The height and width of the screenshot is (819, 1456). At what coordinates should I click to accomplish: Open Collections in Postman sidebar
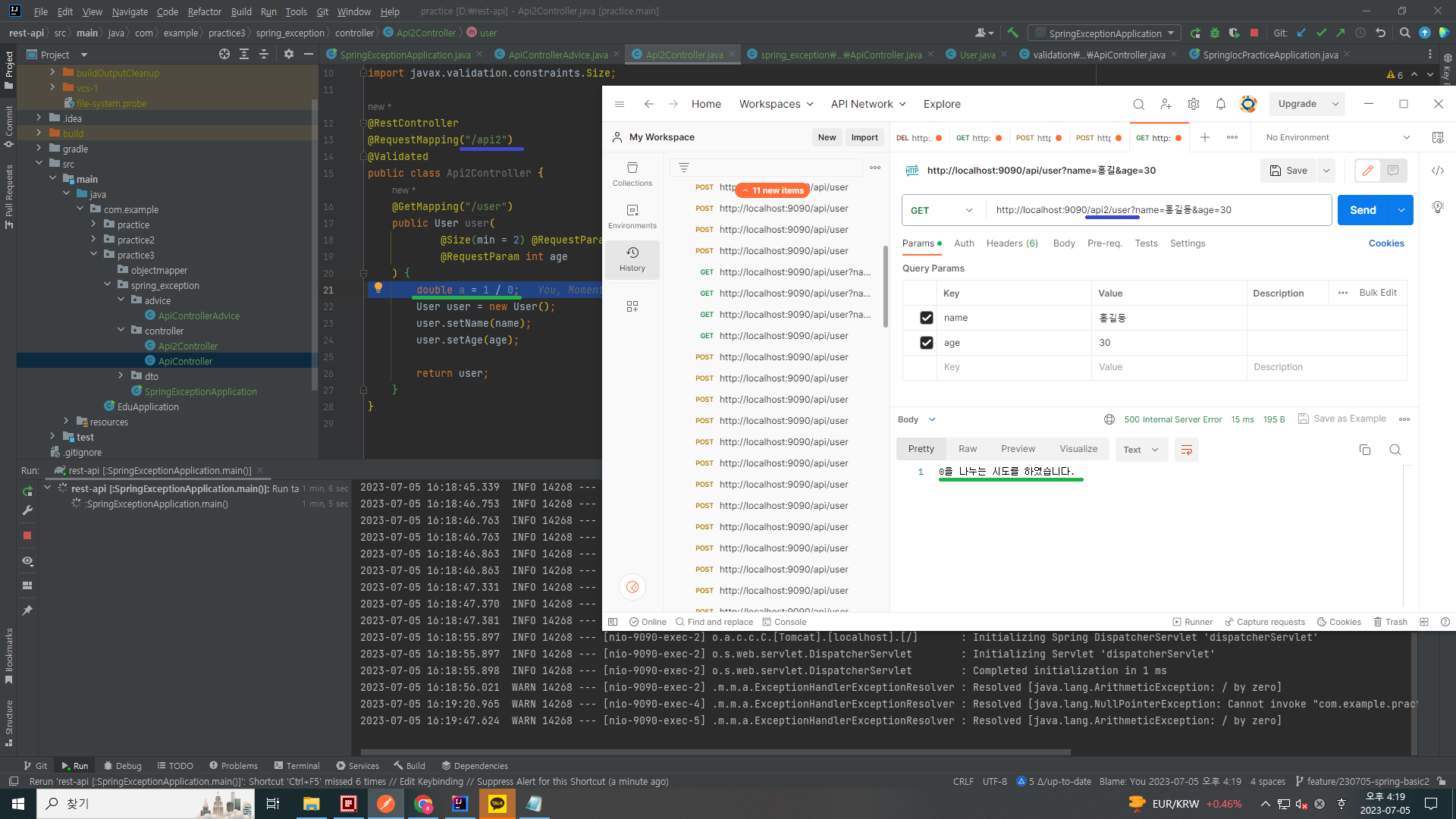point(632,174)
